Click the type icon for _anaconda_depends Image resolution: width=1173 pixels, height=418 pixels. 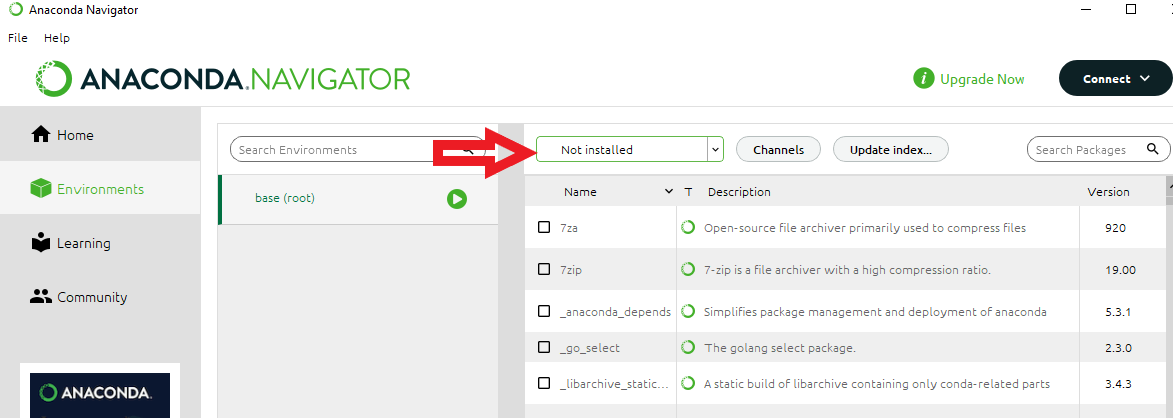pos(688,311)
